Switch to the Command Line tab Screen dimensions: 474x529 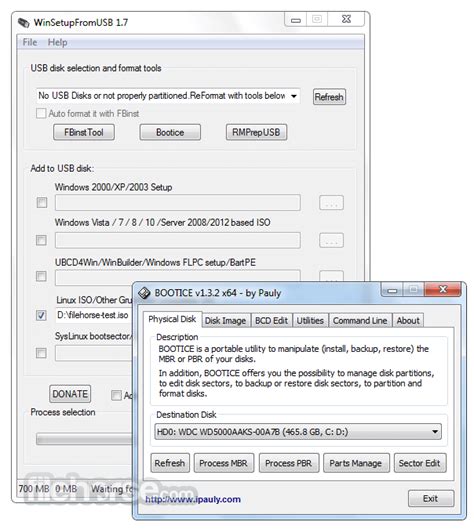click(x=360, y=321)
